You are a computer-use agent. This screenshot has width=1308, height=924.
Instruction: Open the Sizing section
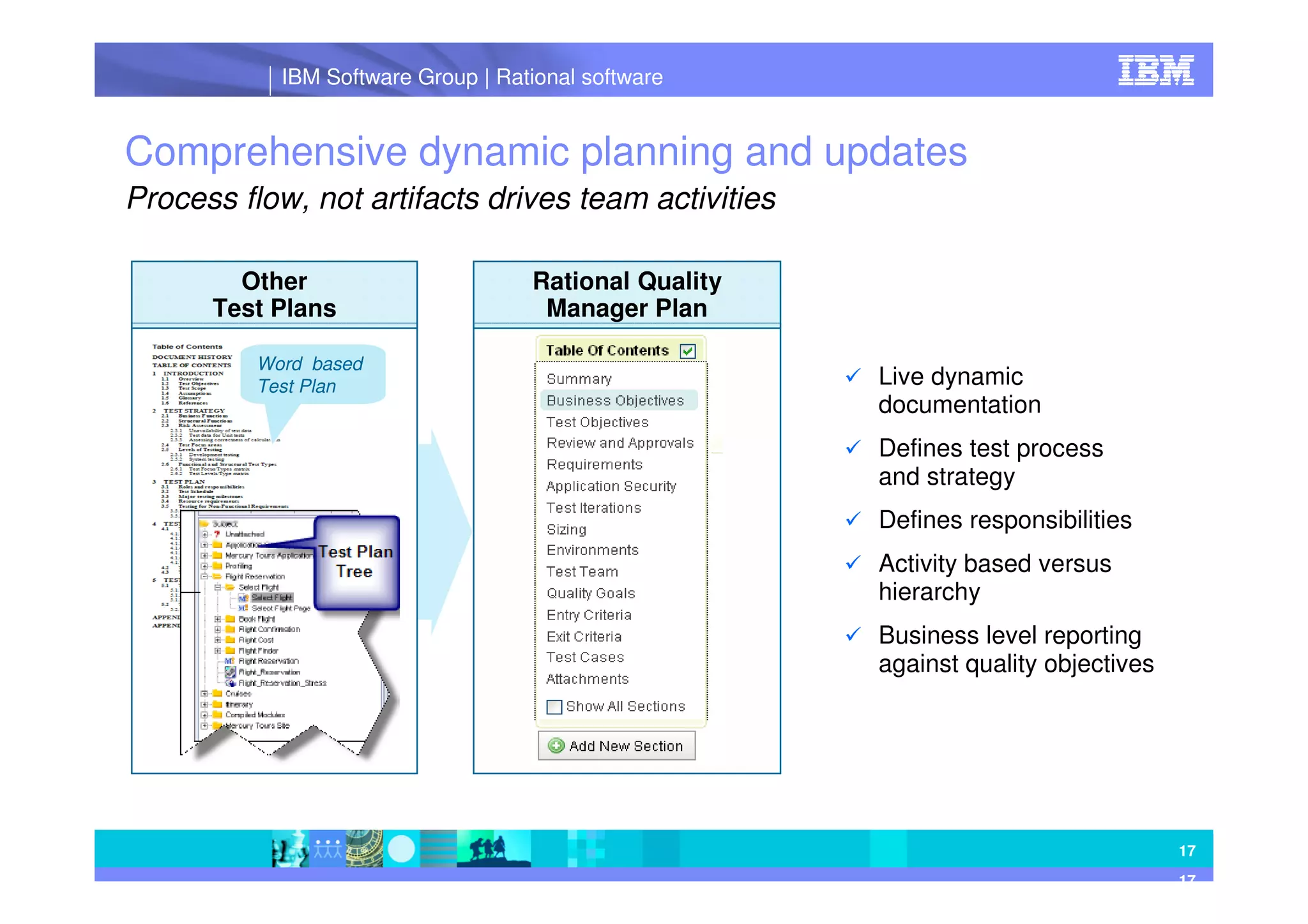[566, 529]
